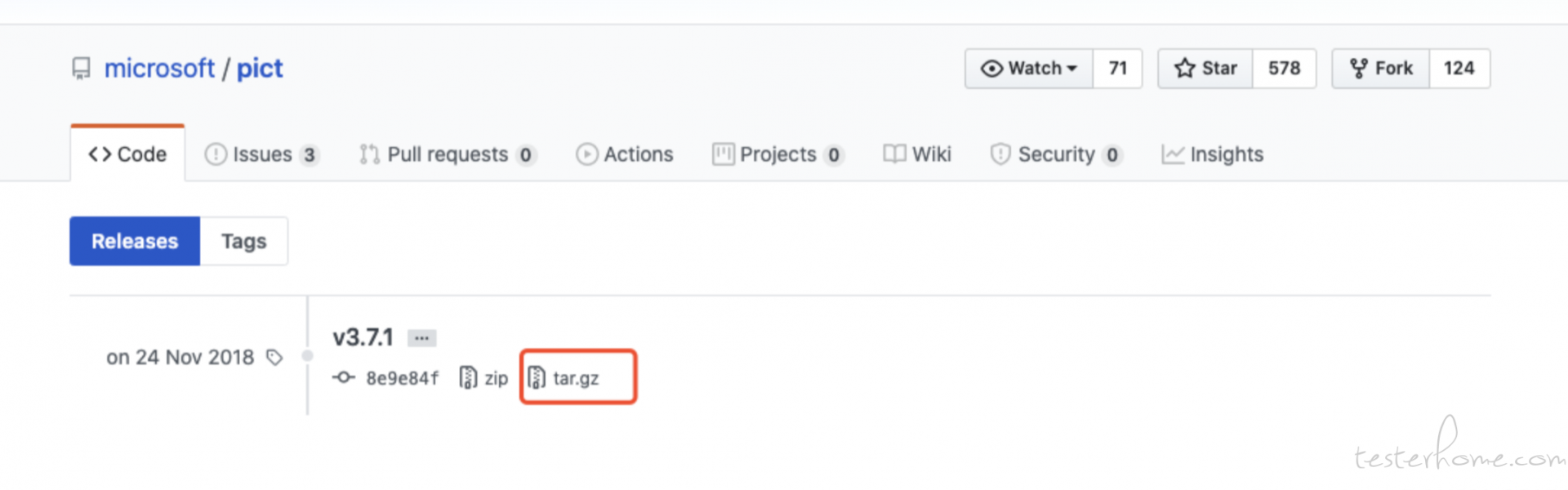Viewport: 1568px width, 490px height.
Task: Select the Releases button
Action: tap(135, 241)
